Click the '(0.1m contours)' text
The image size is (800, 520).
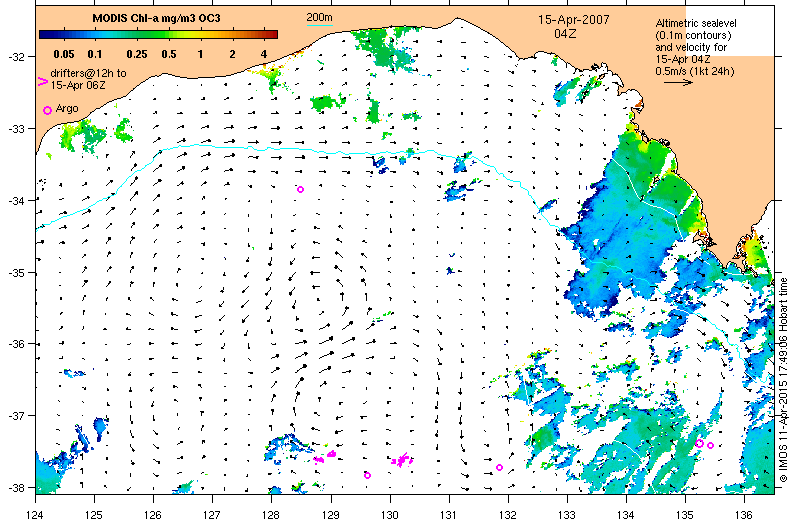(693, 35)
